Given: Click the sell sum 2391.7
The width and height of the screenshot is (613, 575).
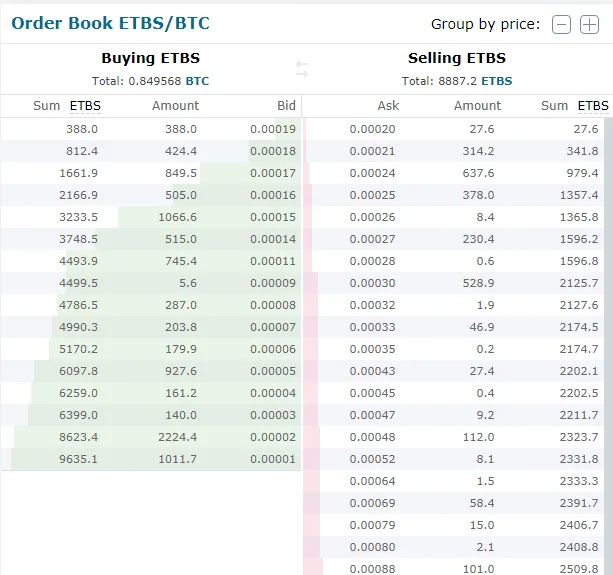Looking at the screenshot, I should pyautogui.click(x=579, y=503).
